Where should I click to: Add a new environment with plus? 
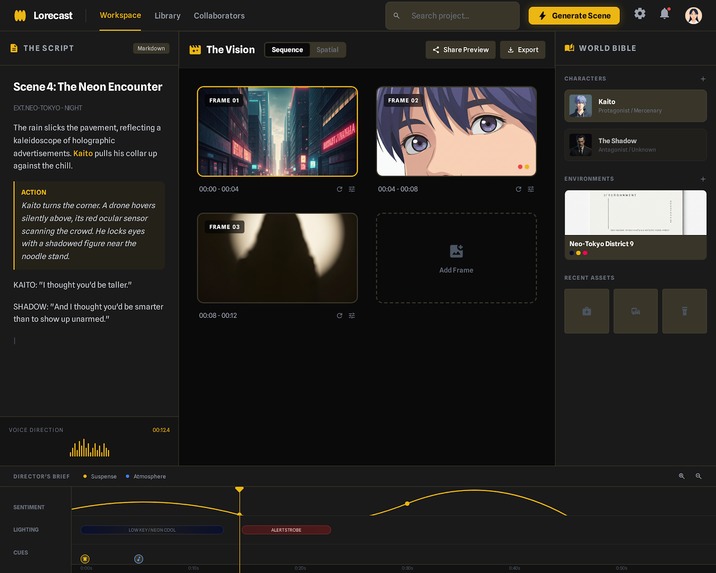pos(703,179)
